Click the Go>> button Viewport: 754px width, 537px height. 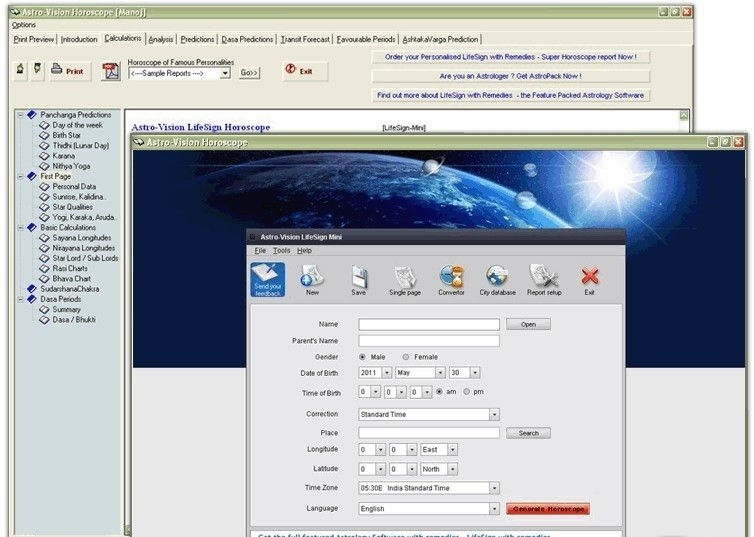pos(249,73)
